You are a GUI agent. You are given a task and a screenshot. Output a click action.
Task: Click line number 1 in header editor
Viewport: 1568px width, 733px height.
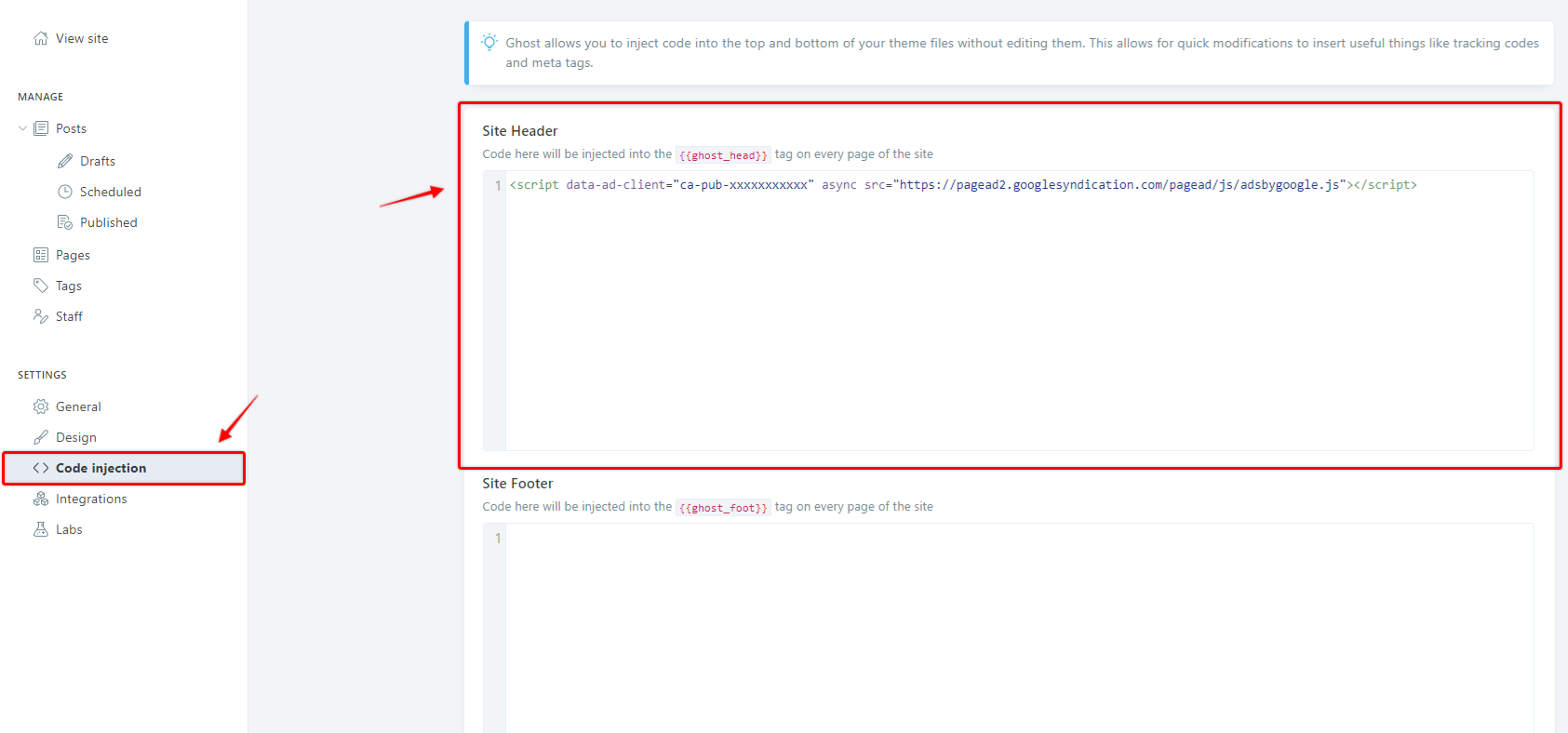click(498, 186)
